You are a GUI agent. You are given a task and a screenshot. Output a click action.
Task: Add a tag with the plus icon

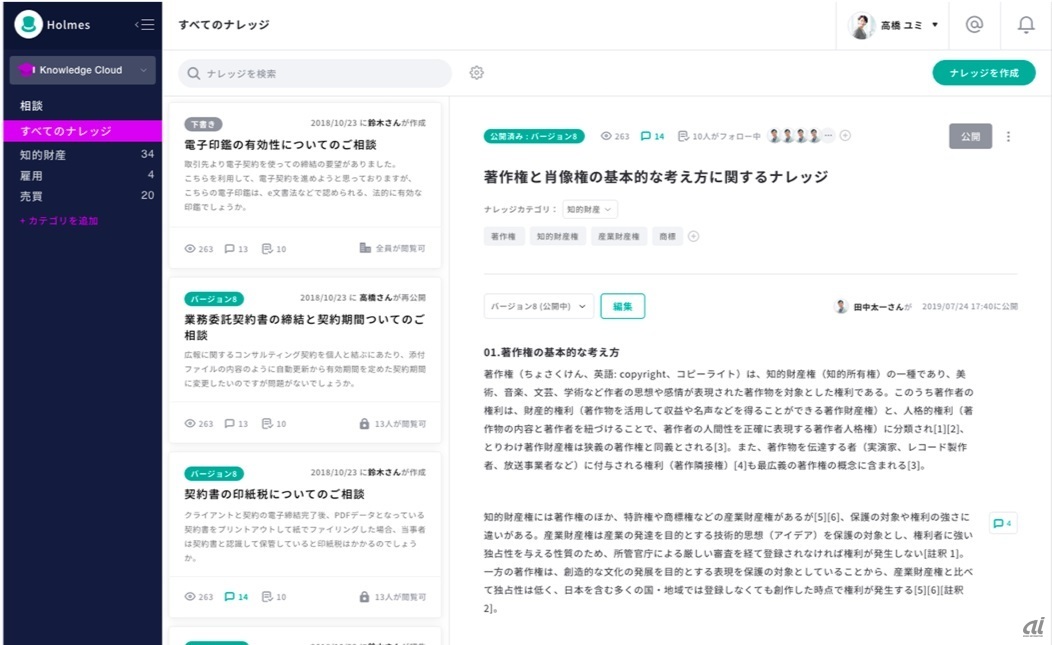(x=694, y=236)
